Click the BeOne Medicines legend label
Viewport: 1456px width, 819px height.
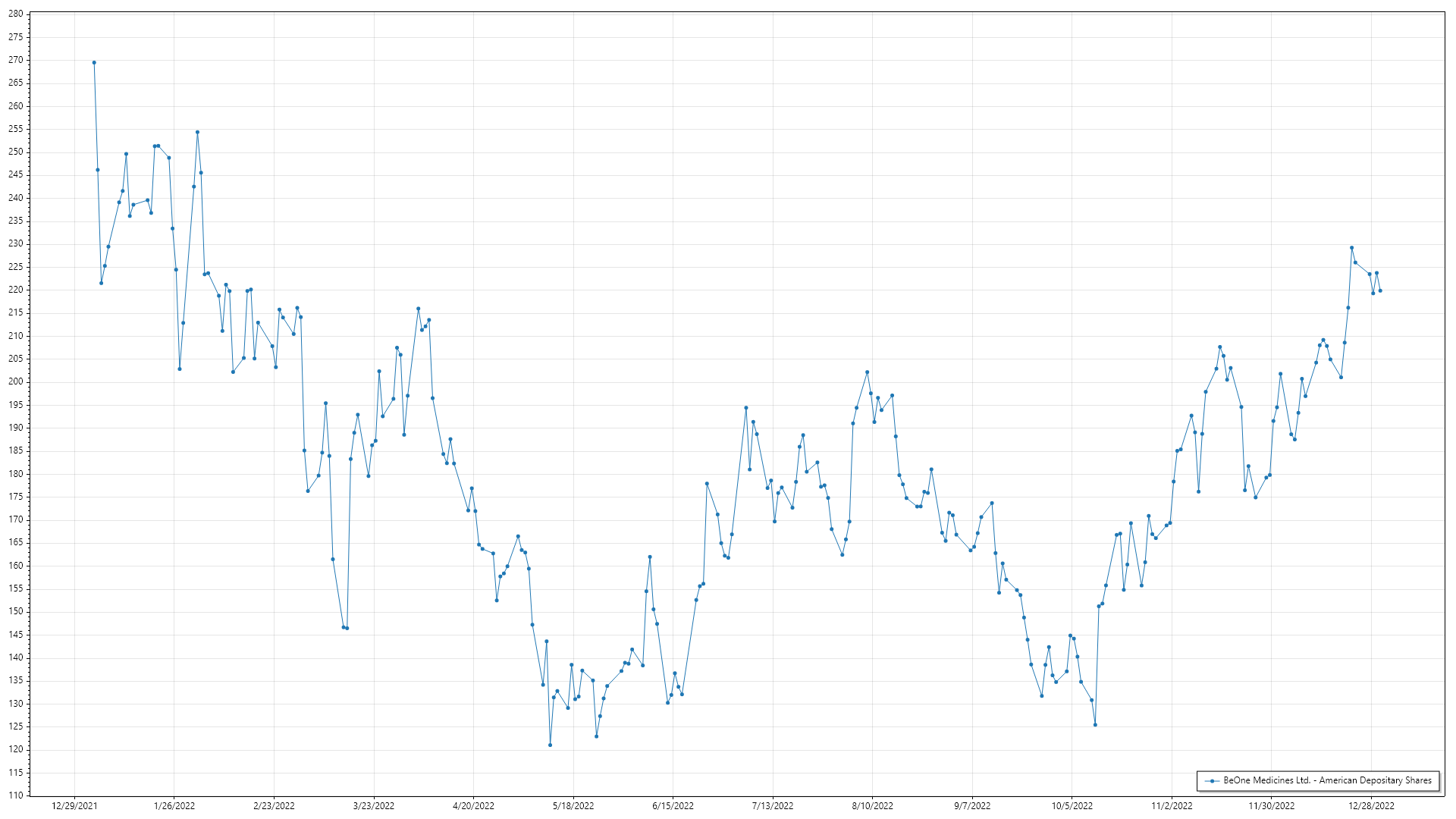pyautogui.click(x=1327, y=780)
